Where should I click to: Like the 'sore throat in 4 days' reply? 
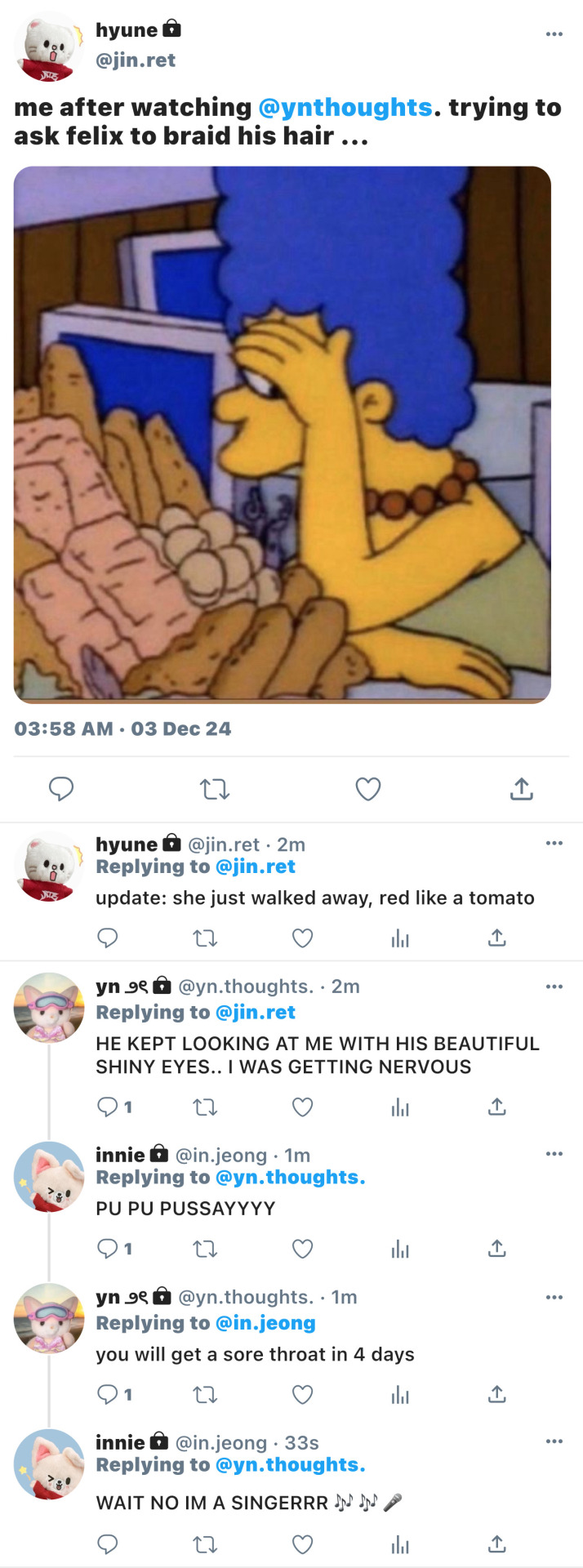(303, 1394)
